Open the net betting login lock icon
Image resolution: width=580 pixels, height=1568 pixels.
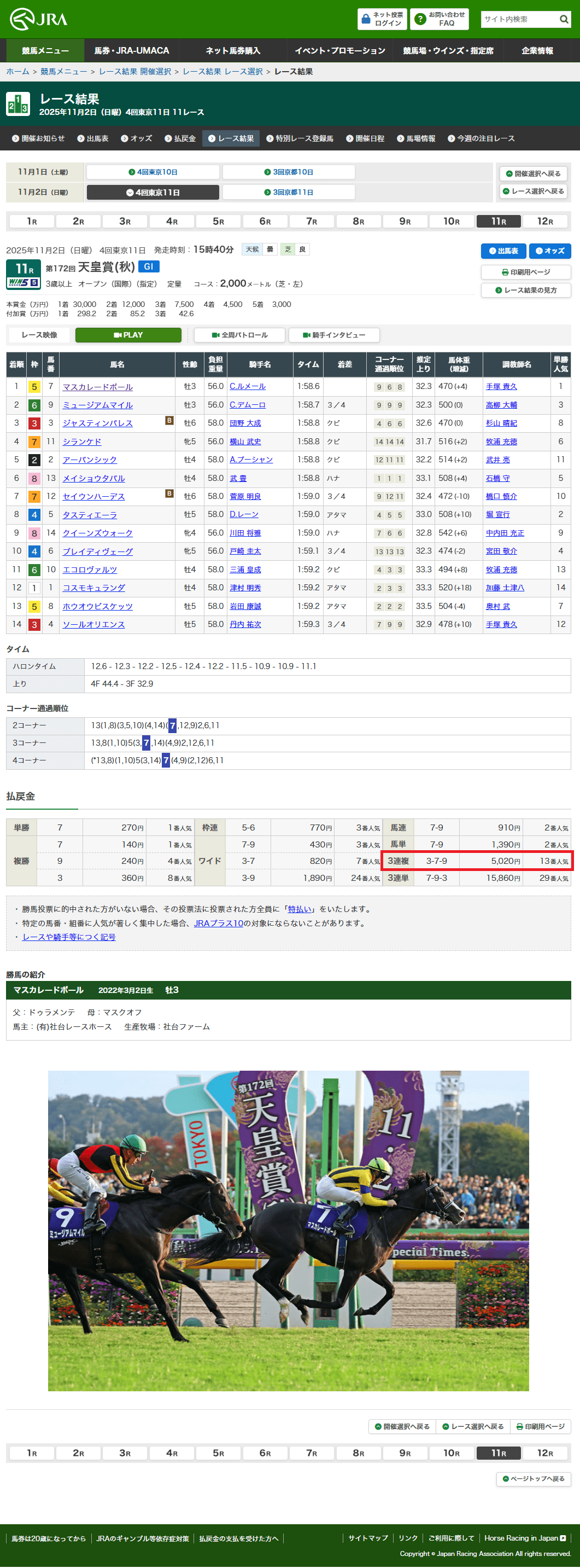click(x=366, y=20)
